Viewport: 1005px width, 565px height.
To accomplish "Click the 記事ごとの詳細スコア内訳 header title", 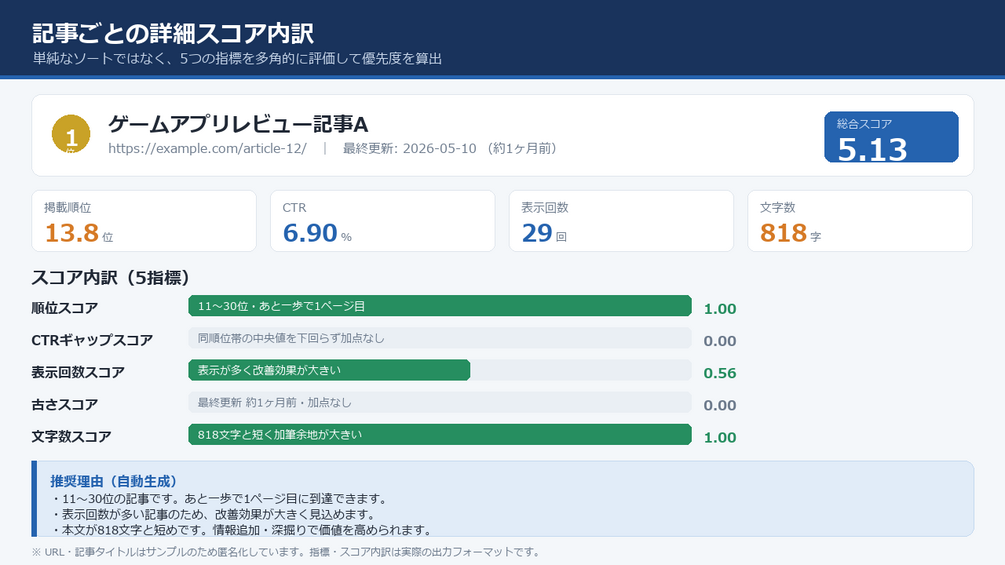I will pos(173,33).
